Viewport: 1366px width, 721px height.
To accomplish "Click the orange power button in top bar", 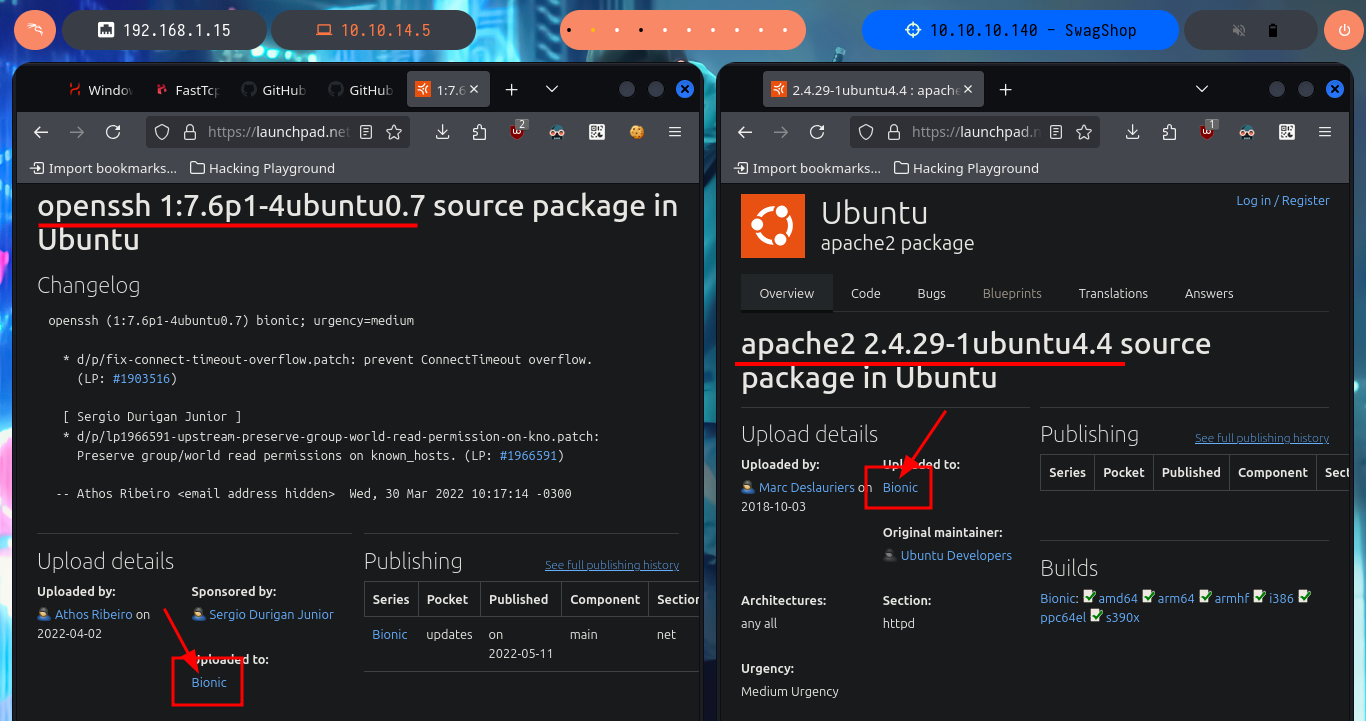I will point(1343,30).
